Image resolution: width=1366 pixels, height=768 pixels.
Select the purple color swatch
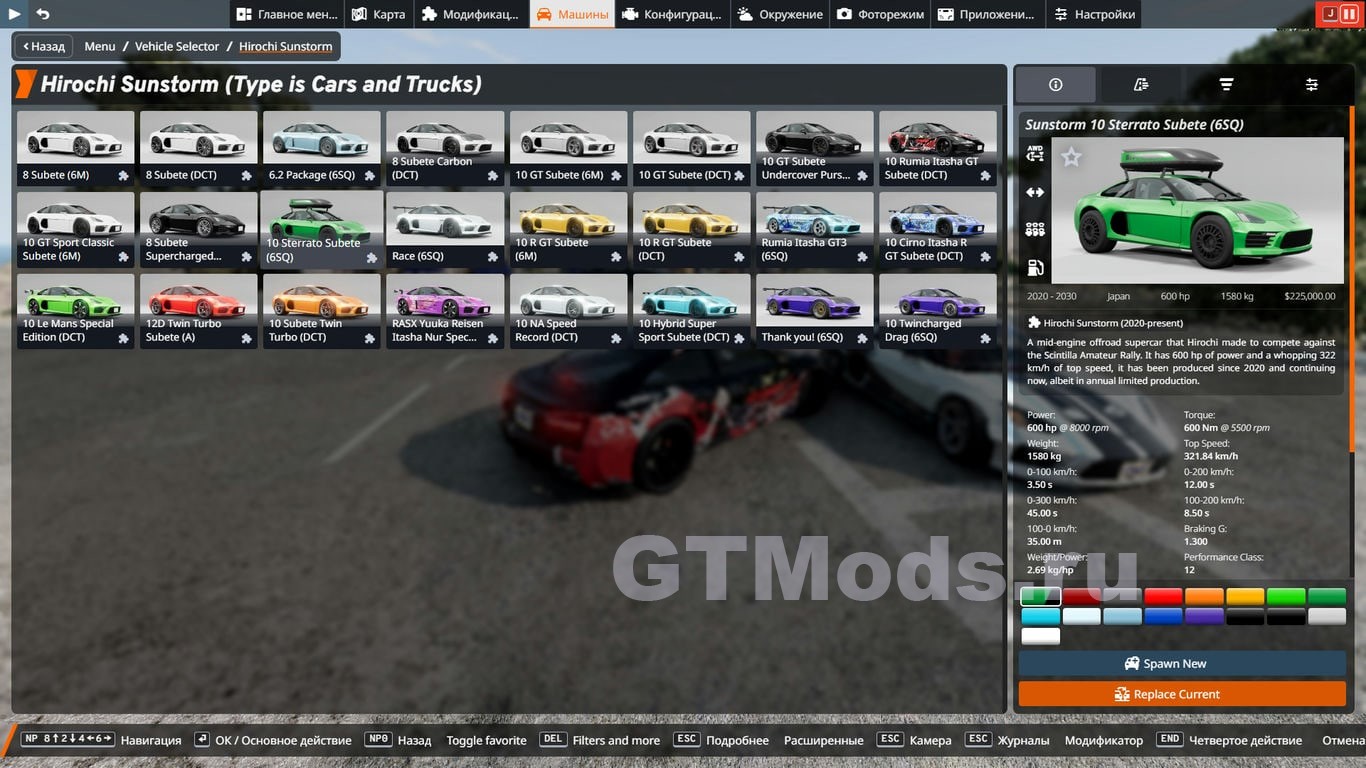[x=1204, y=616]
